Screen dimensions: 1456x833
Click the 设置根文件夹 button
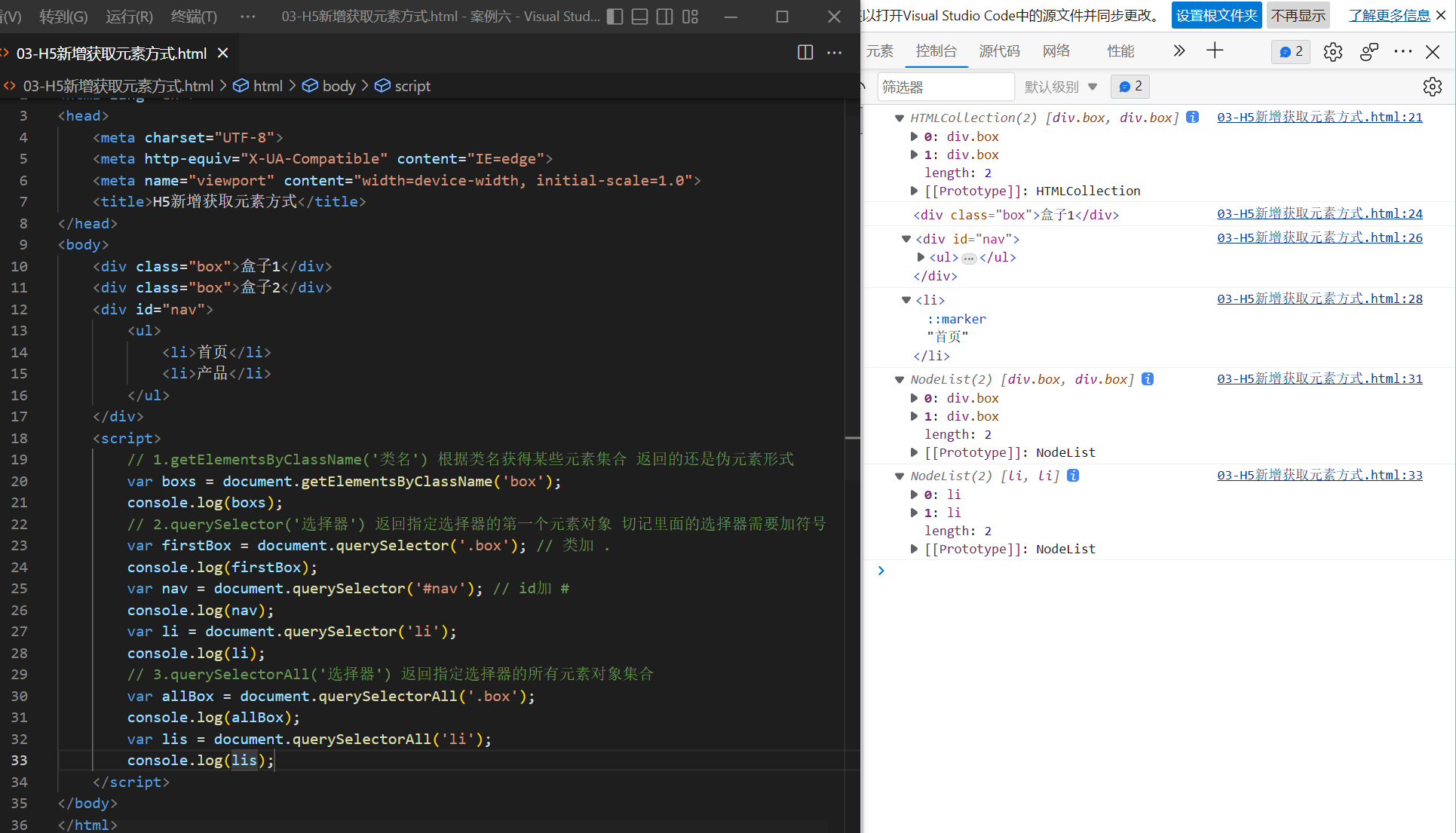point(1216,16)
